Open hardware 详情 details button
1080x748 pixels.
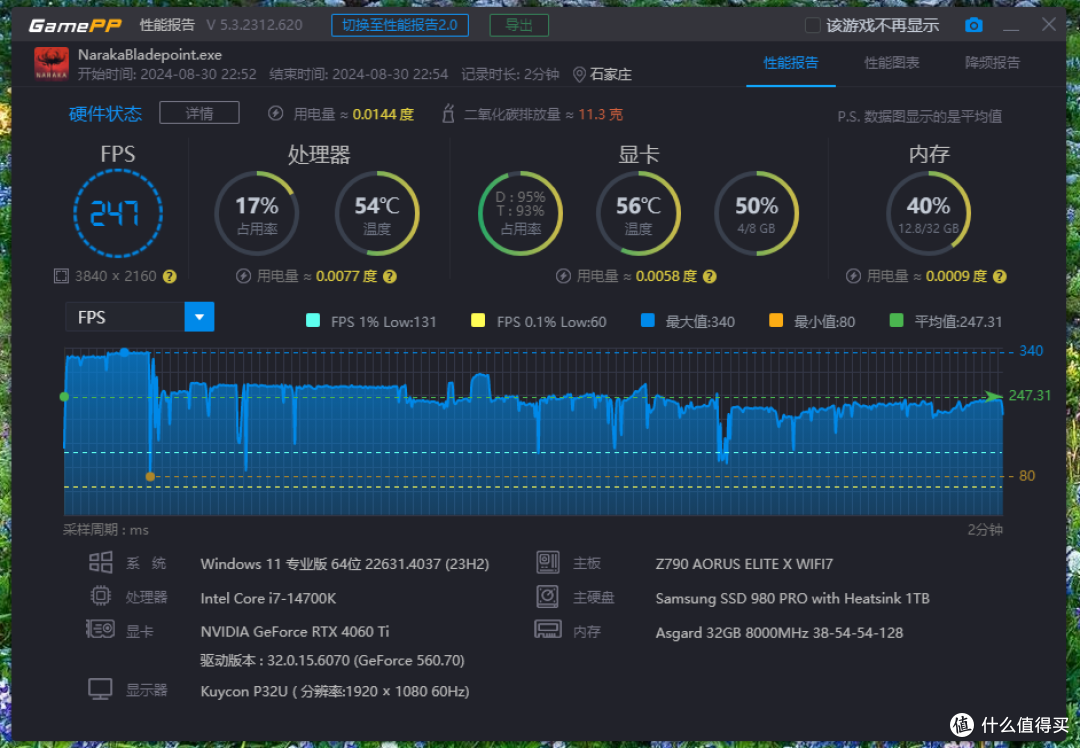[x=200, y=113]
